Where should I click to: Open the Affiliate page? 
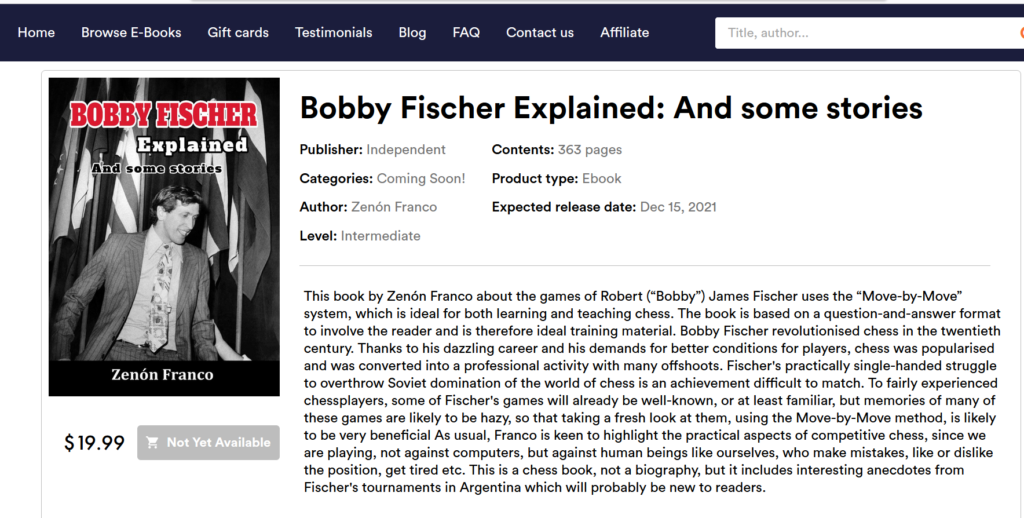pos(625,32)
